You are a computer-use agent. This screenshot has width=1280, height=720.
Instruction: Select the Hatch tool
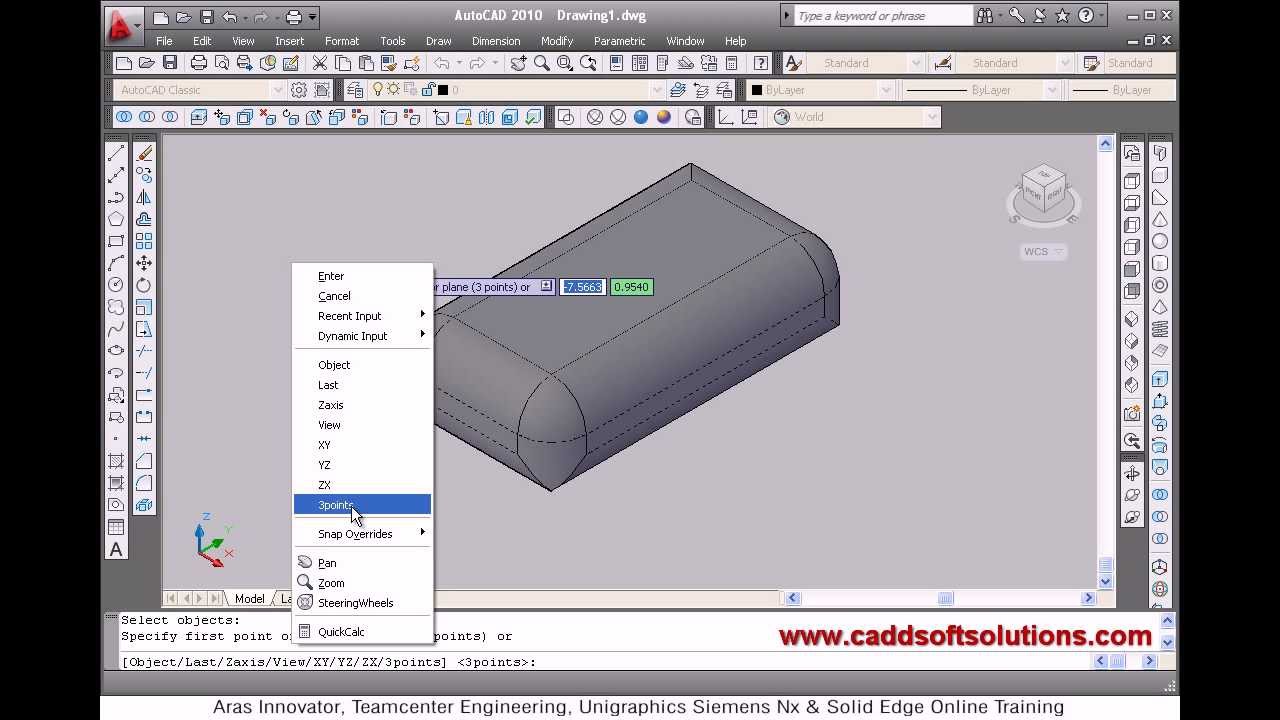coord(116,461)
